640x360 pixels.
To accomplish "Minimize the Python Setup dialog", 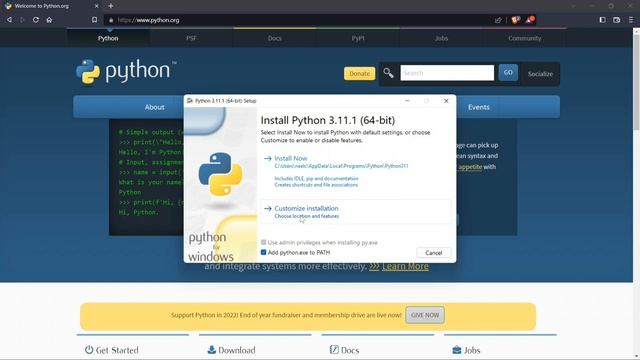I will (x=407, y=101).
